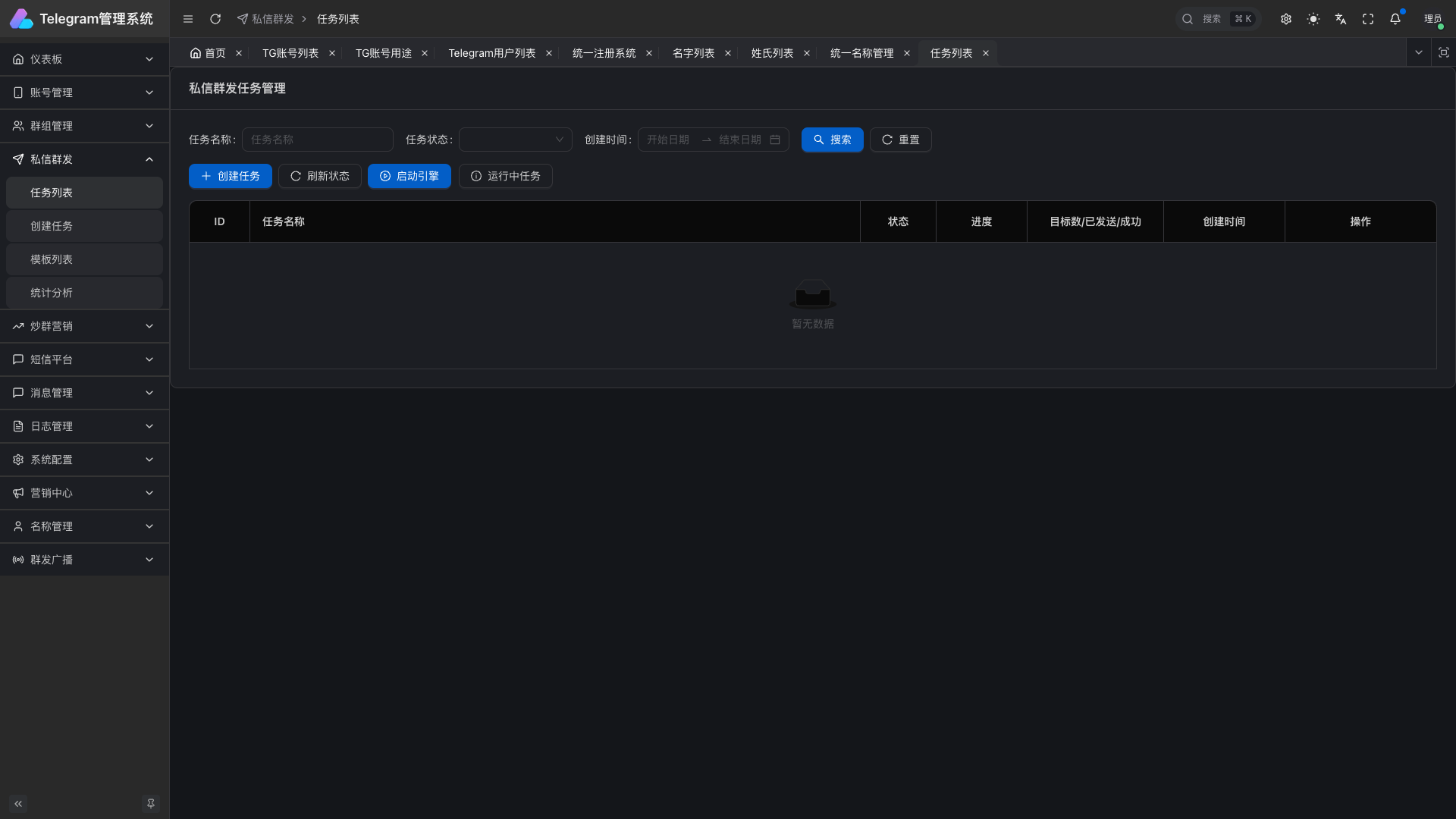Open the language translation icon
Image resolution: width=1456 pixels, height=819 pixels.
[x=1341, y=19]
